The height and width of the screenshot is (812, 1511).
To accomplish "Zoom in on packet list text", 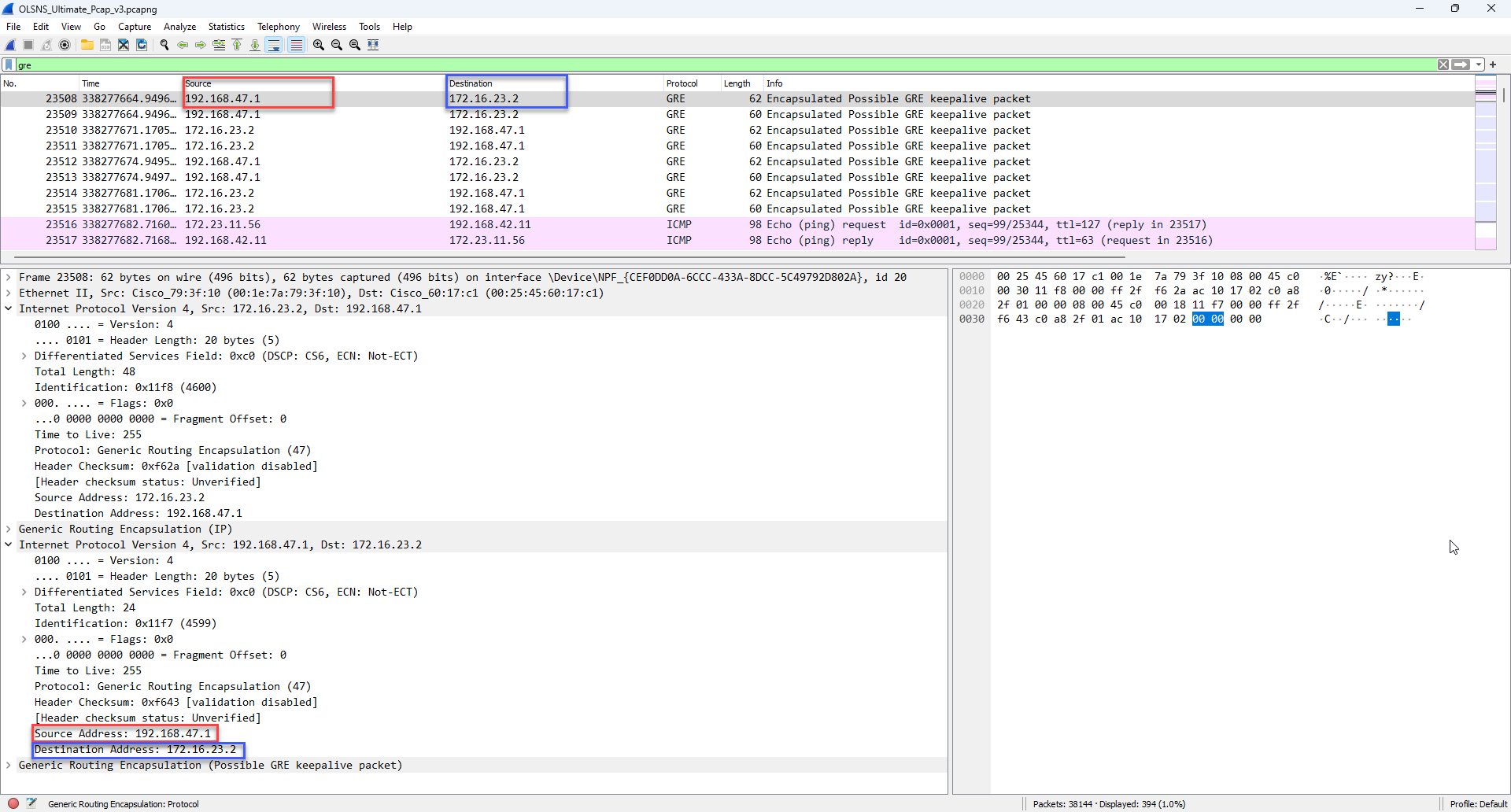I will pos(319,45).
